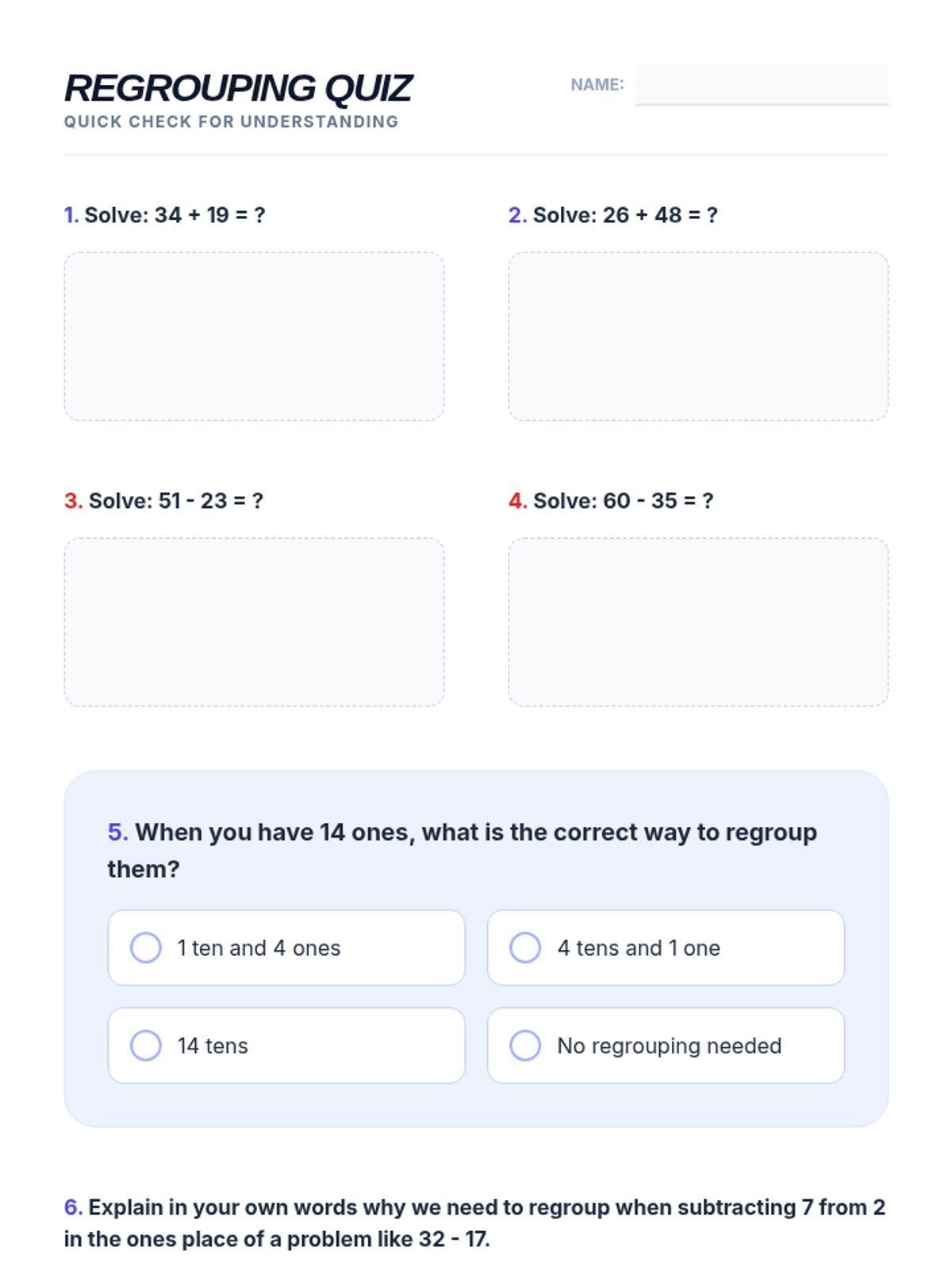Screen dimensions: 952x1270
Task: Click the '4 tens and 1 one' option text
Action: coord(639,948)
